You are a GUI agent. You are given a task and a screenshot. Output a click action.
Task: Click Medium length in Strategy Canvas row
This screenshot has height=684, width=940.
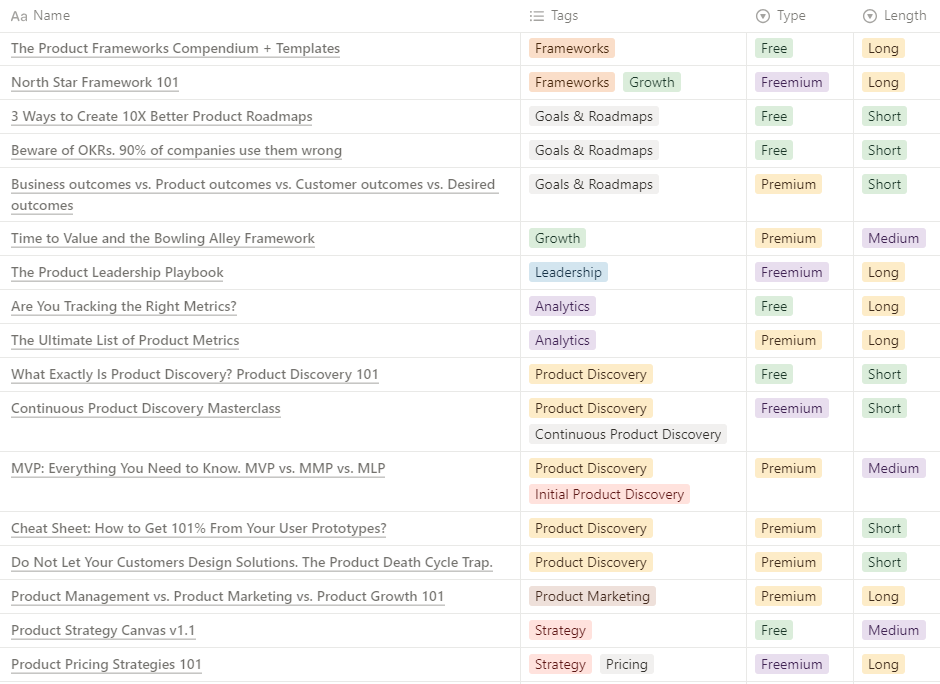[893, 631]
